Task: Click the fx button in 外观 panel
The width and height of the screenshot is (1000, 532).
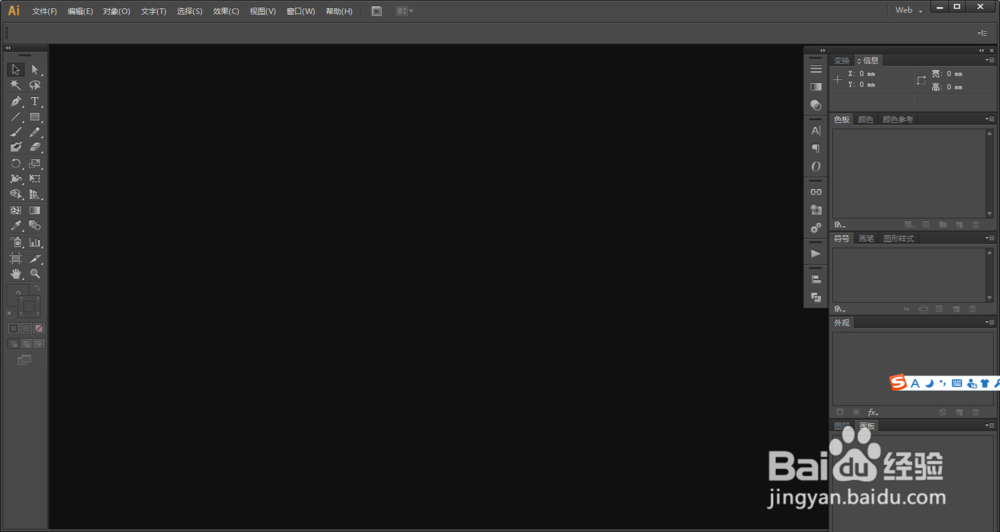Action: pos(873,413)
